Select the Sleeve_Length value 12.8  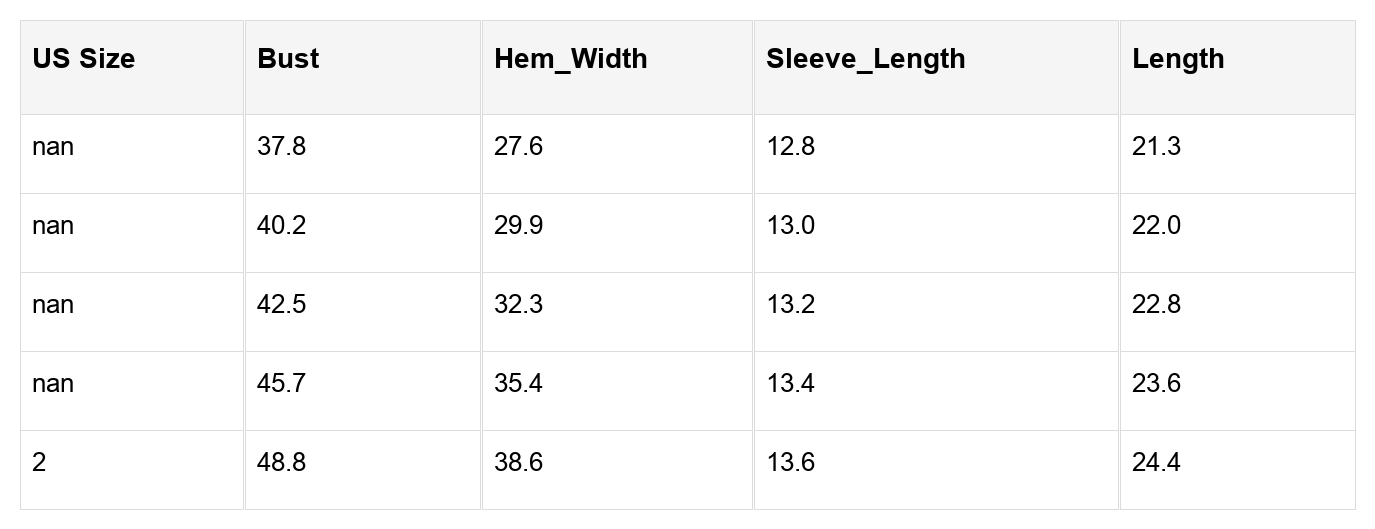coord(790,147)
